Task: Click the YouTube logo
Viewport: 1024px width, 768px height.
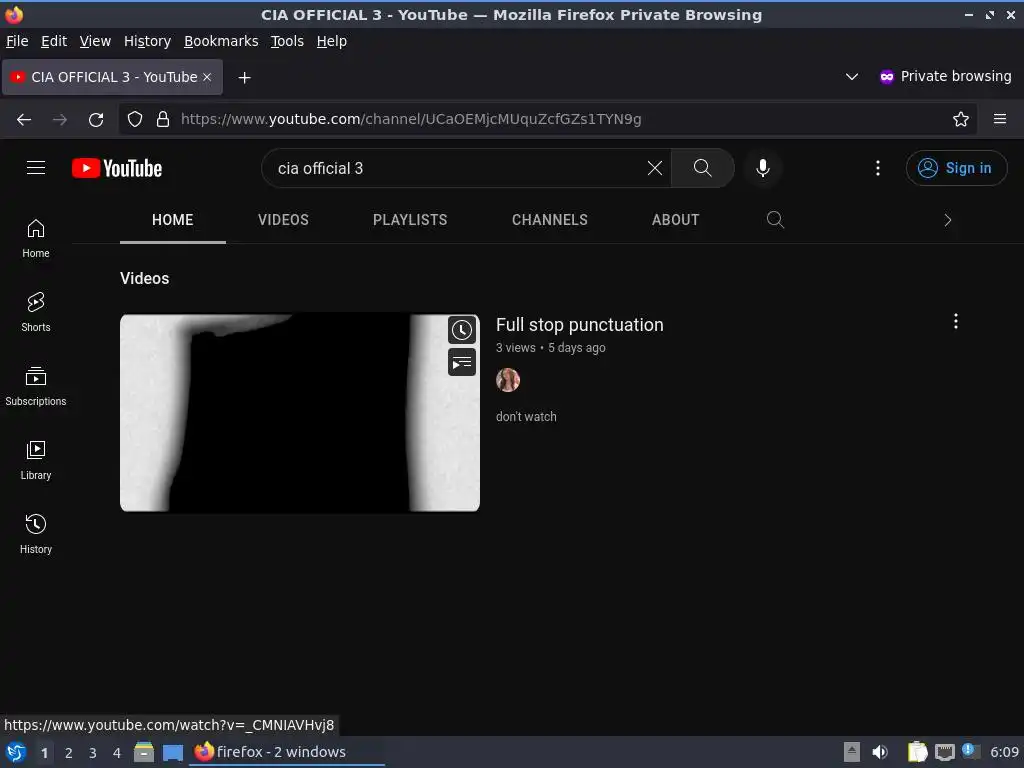Action: (117, 168)
